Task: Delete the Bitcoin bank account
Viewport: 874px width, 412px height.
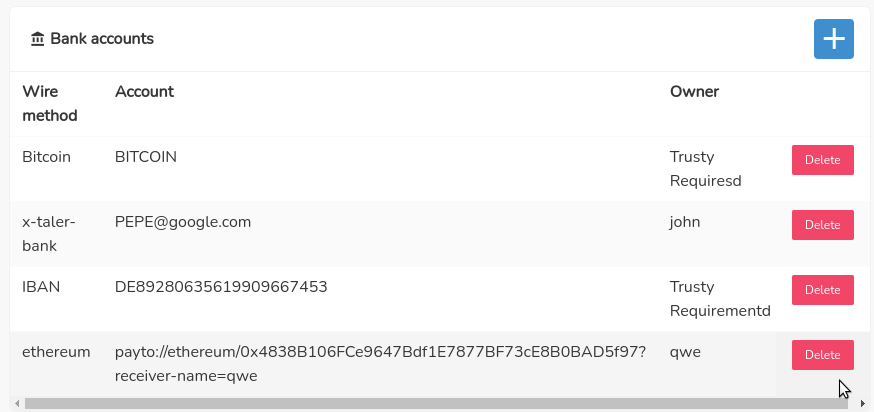Action: coord(822,160)
